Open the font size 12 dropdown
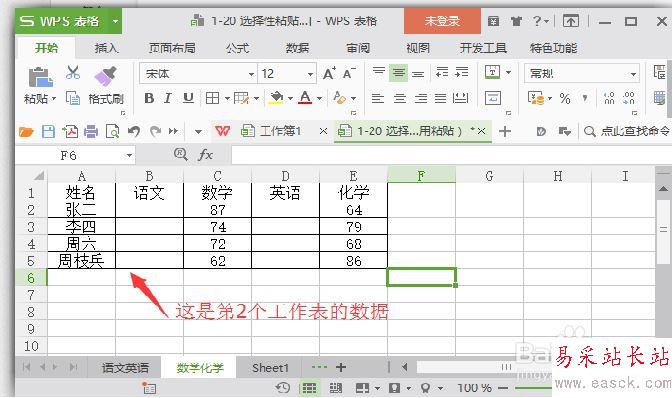Image resolution: width=672 pixels, height=398 pixels. coord(310,74)
